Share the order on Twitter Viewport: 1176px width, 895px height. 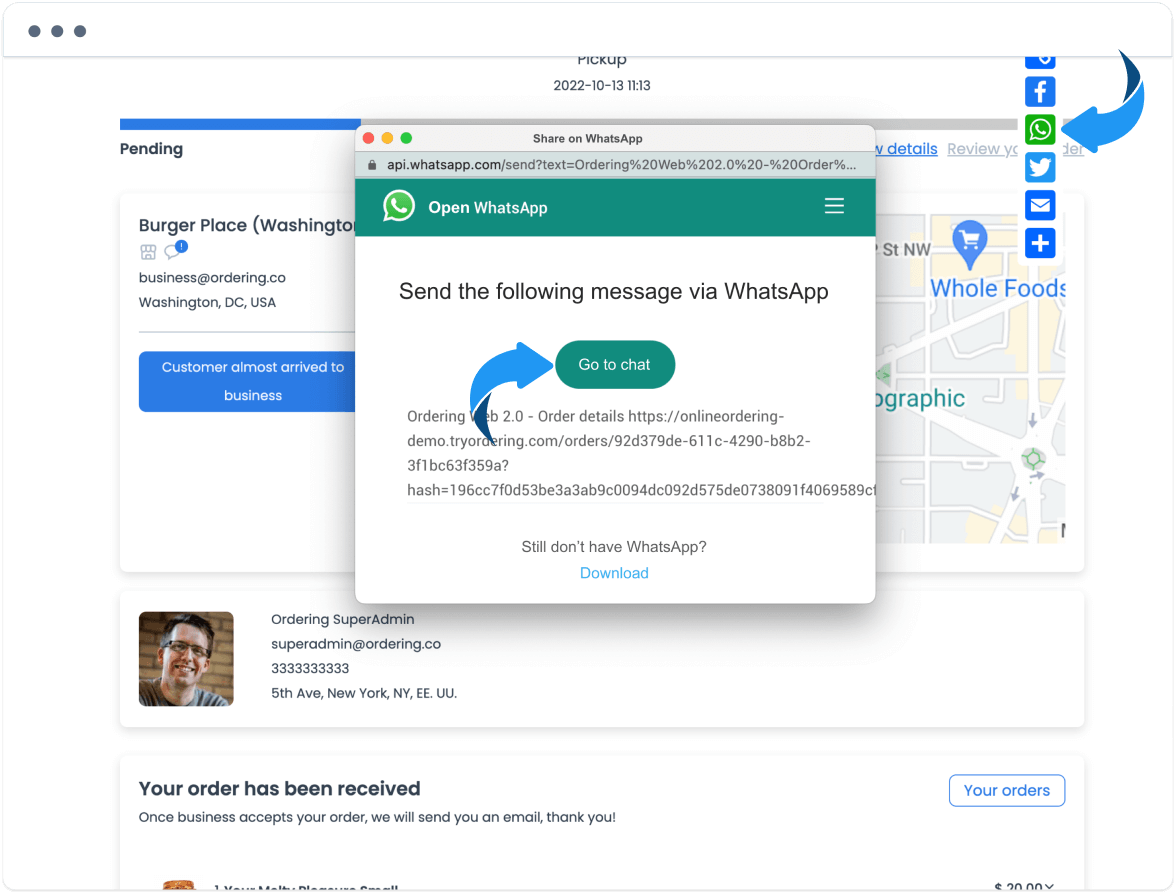[x=1040, y=167]
